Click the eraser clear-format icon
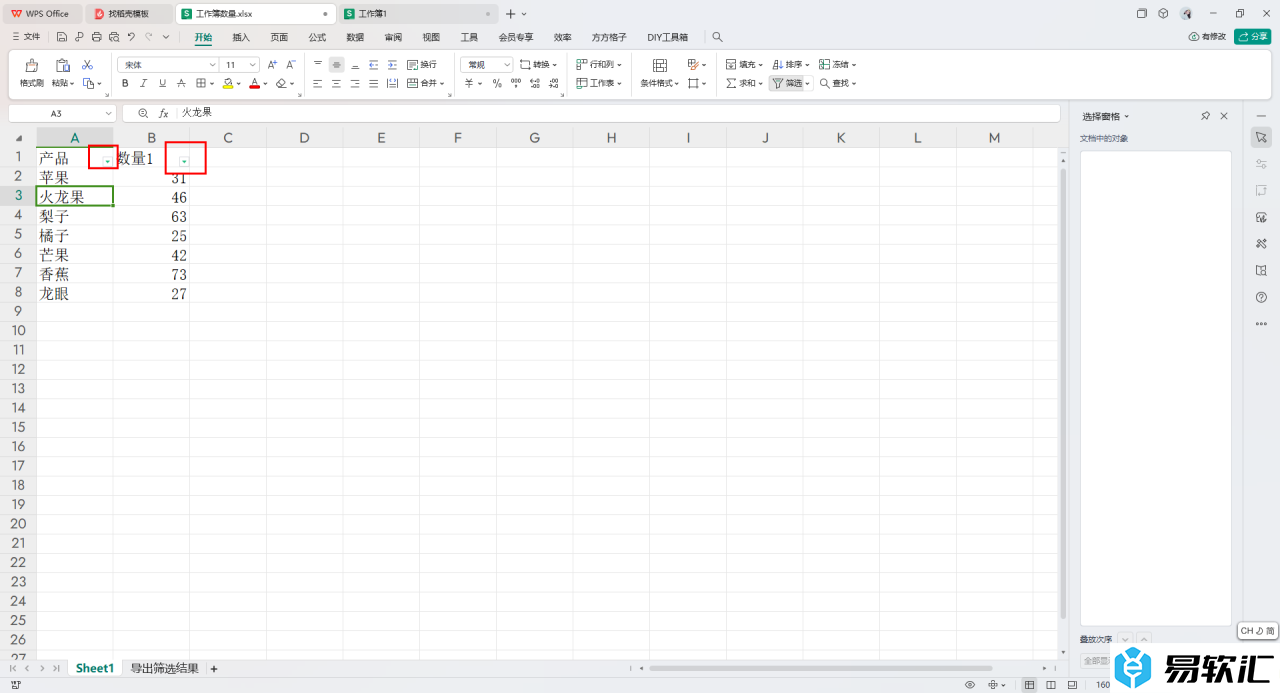 (x=282, y=83)
